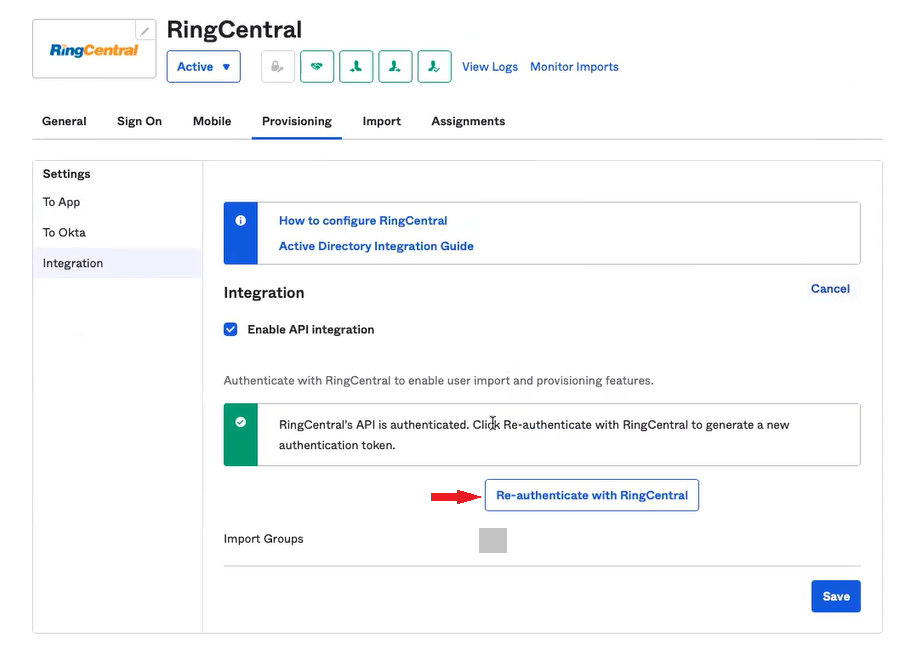900x645 pixels.
Task: Click the Import Groups label
Action: click(x=263, y=539)
